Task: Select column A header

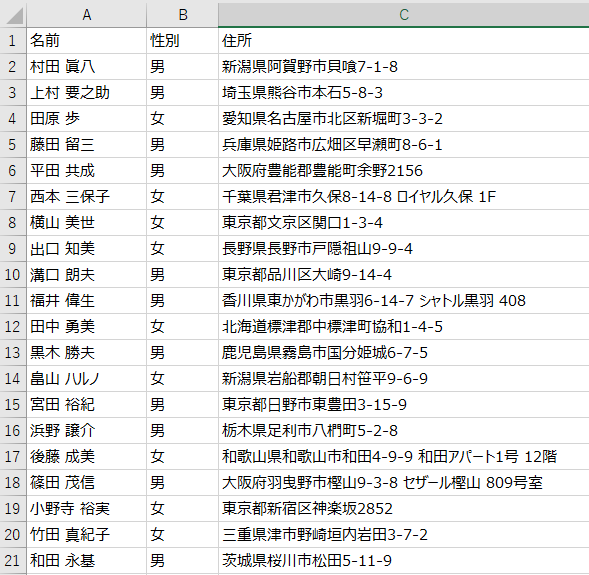Action: click(86, 15)
